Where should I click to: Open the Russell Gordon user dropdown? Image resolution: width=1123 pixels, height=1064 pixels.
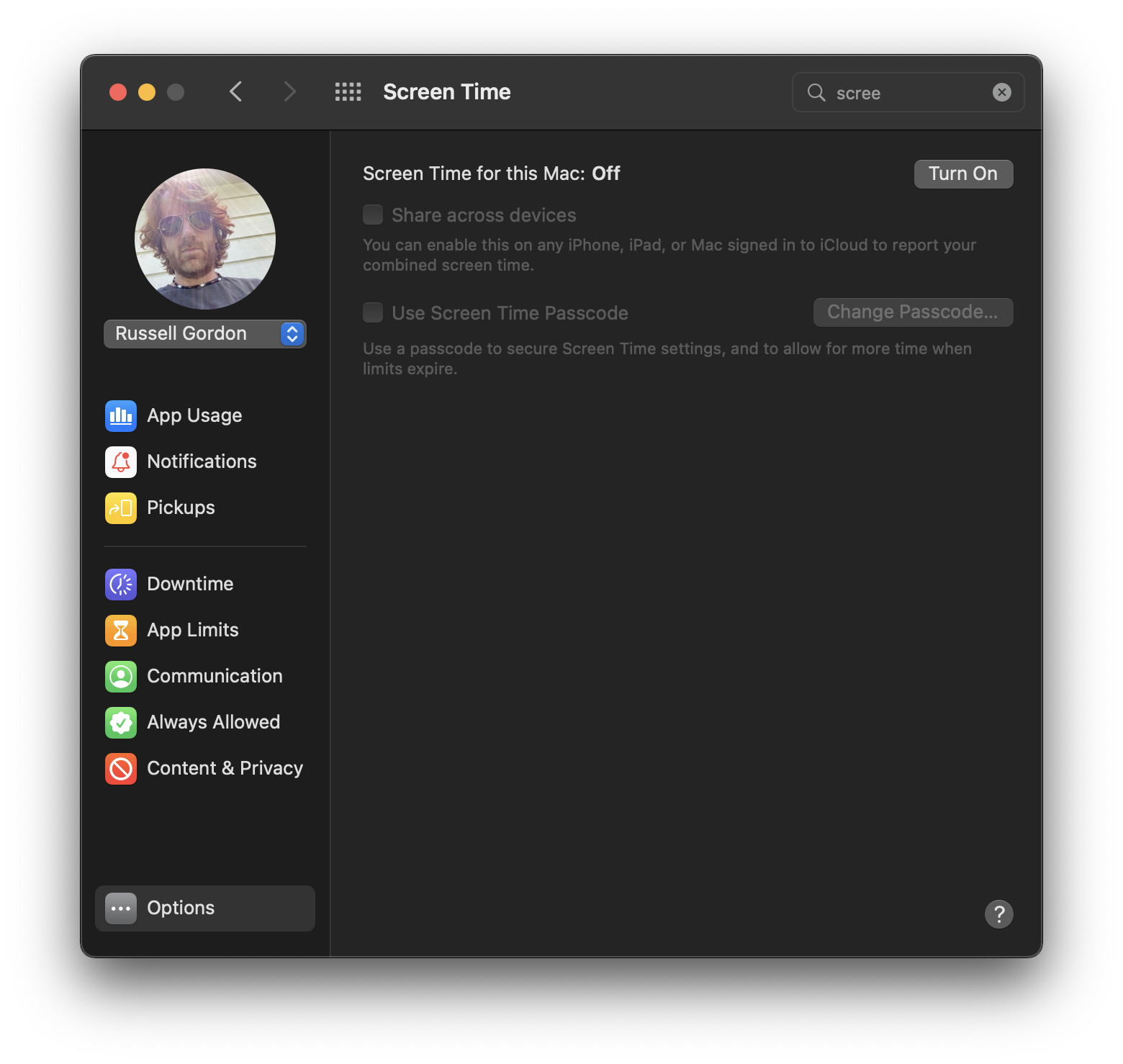pos(205,334)
